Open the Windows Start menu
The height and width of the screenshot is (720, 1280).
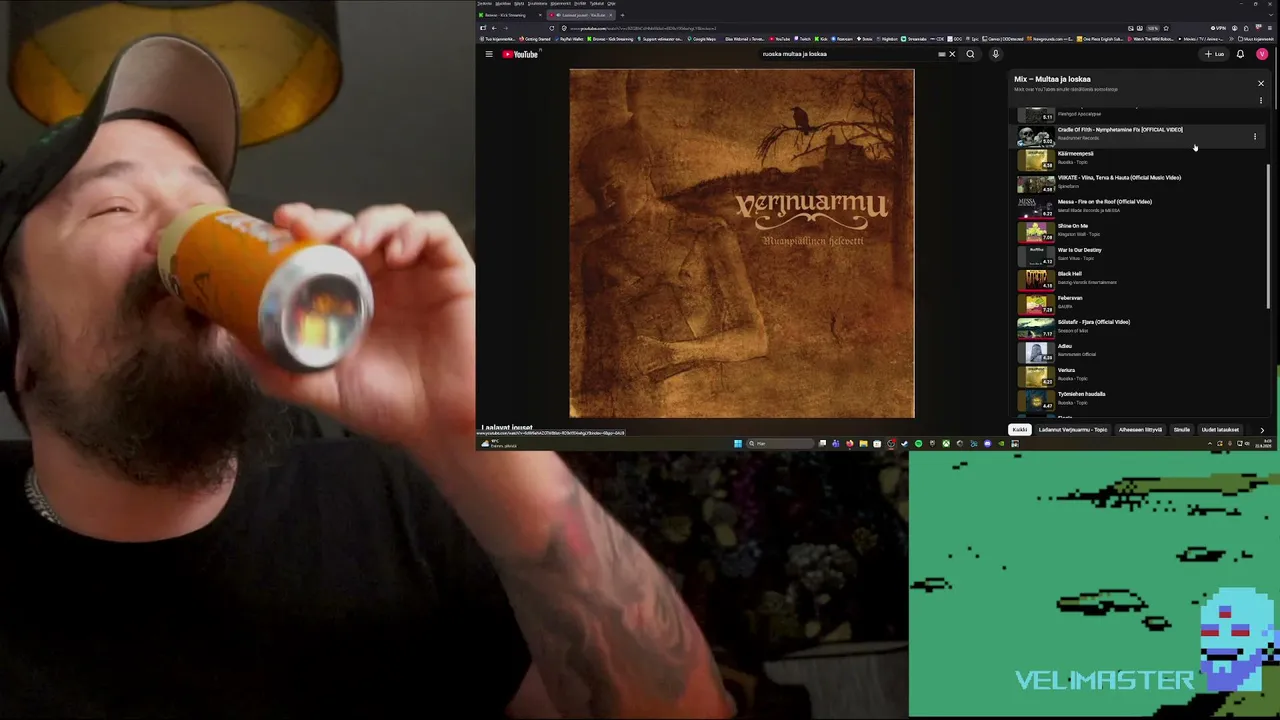click(x=738, y=444)
